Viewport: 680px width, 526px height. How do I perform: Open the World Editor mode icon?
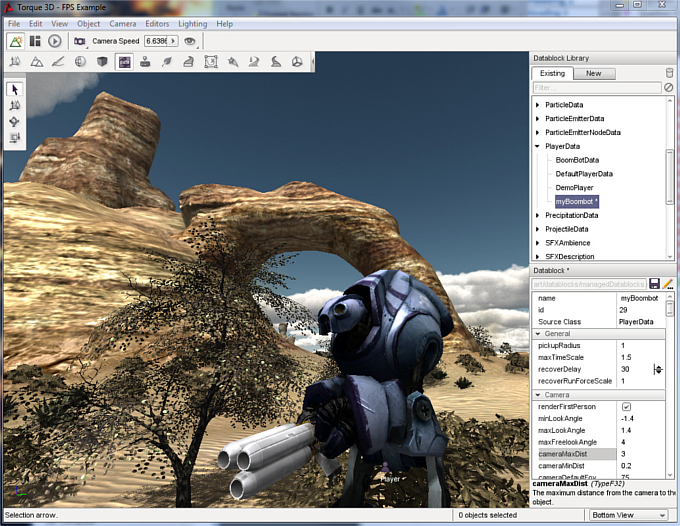click(16, 41)
